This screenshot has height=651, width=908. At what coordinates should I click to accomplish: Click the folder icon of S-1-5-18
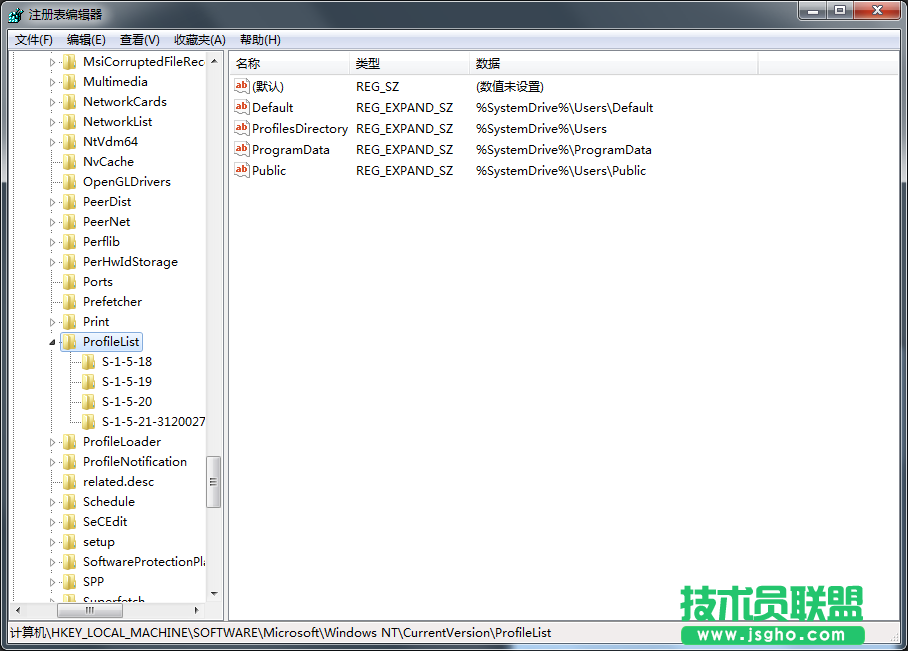(89, 361)
